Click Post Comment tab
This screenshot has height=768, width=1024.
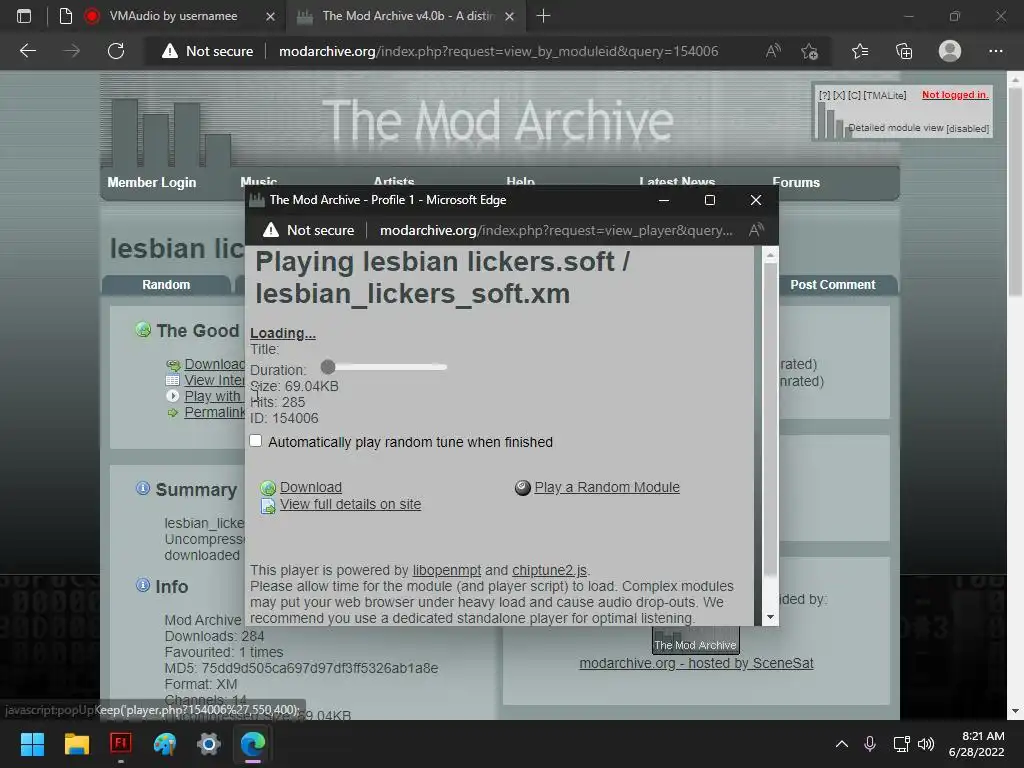coord(833,285)
